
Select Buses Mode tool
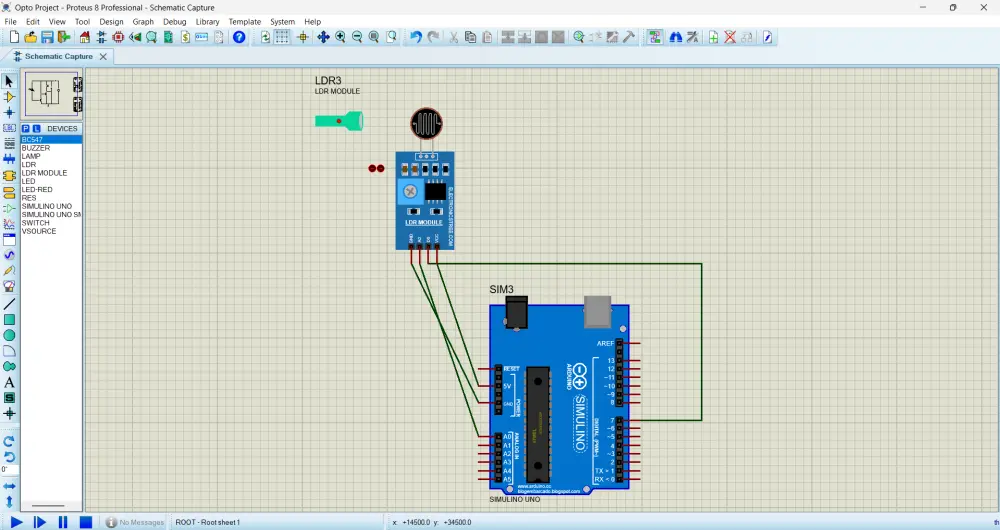pyautogui.click(x=9, y=159)
